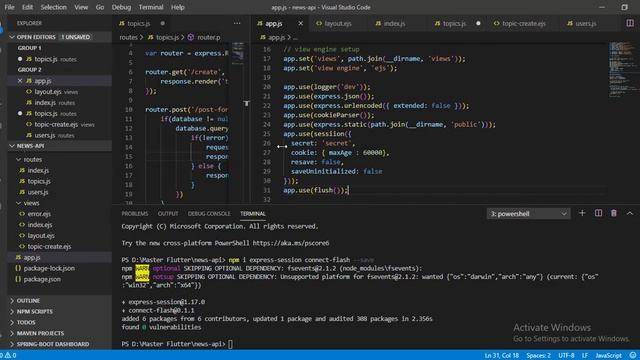Open the File menu

click(x=9, y=7)
